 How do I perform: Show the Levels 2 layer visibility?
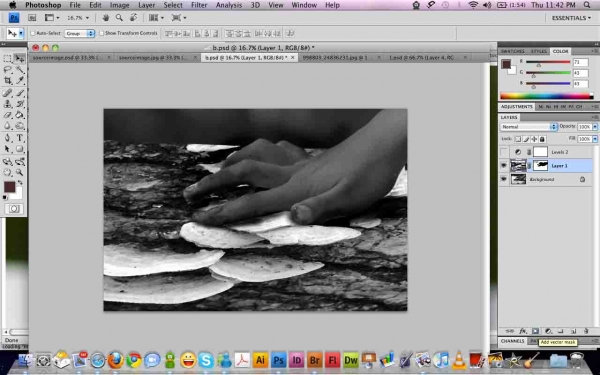pyautogui.click(x=504, y=152)
